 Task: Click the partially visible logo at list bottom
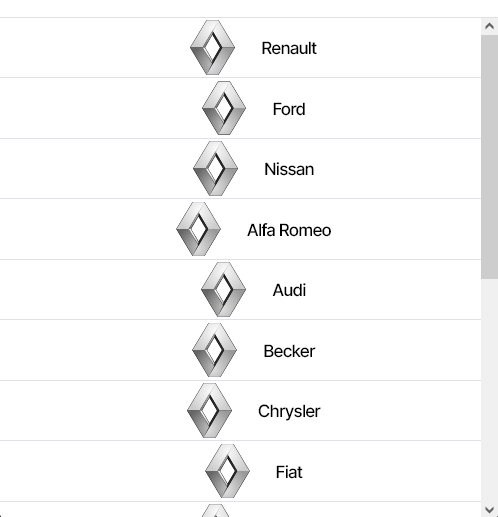216,510
